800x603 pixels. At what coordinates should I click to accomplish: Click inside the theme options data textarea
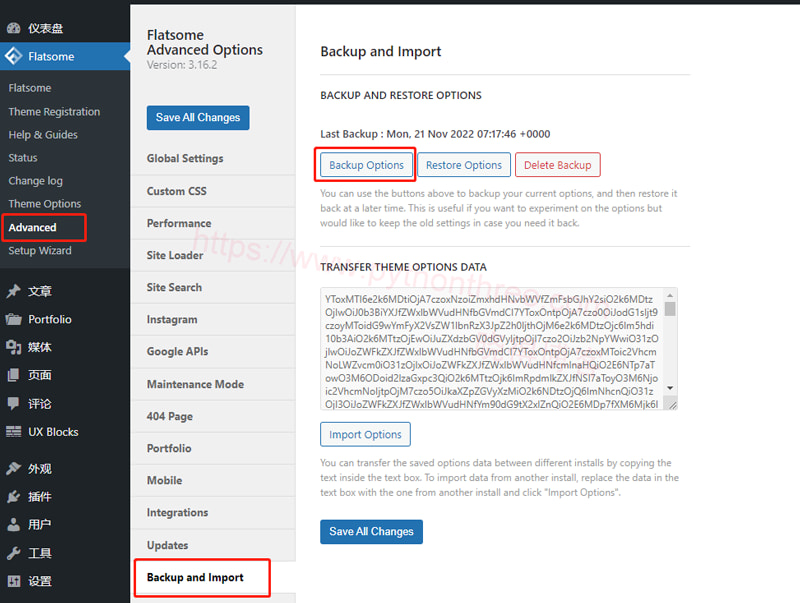tap(492, 349)
